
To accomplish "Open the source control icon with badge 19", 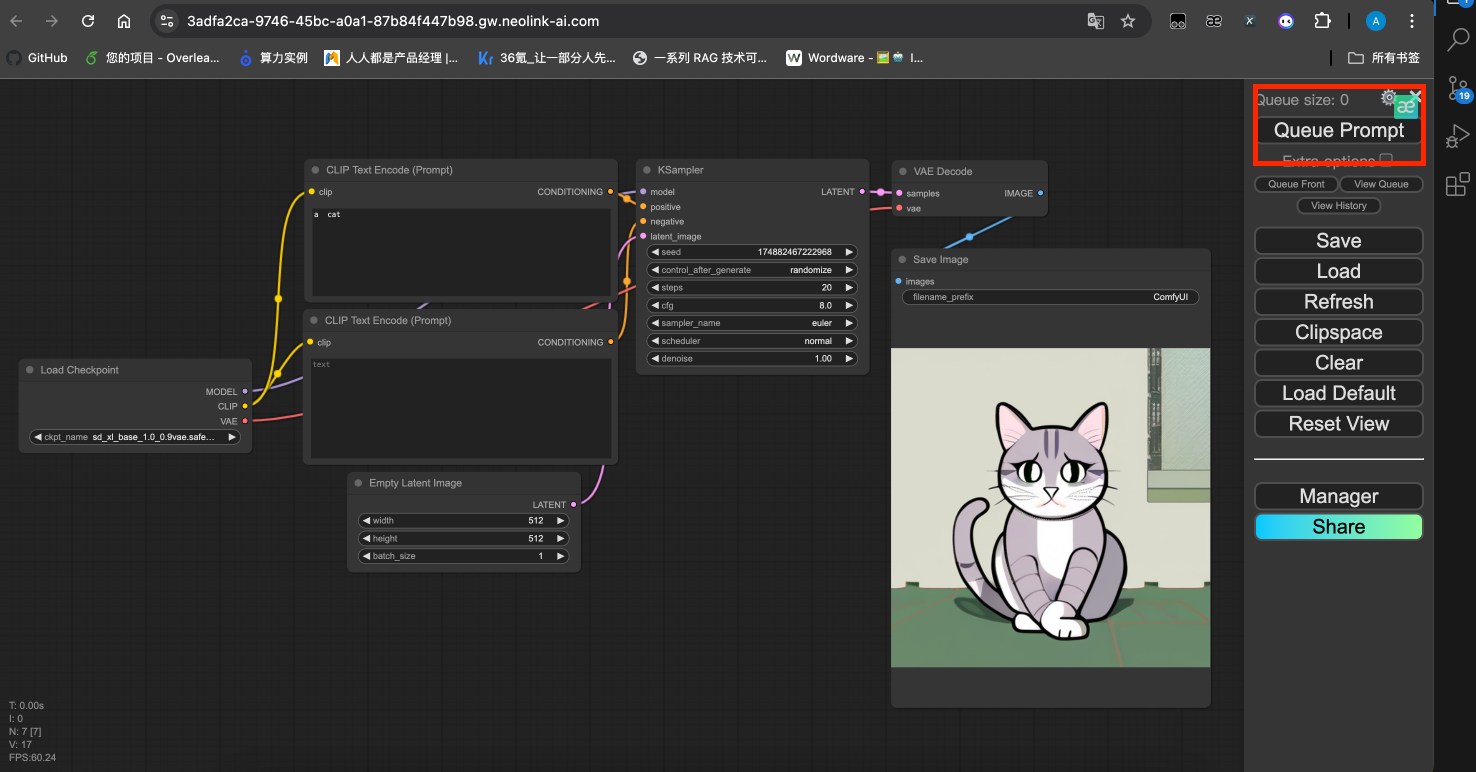I will (1457, 89).
